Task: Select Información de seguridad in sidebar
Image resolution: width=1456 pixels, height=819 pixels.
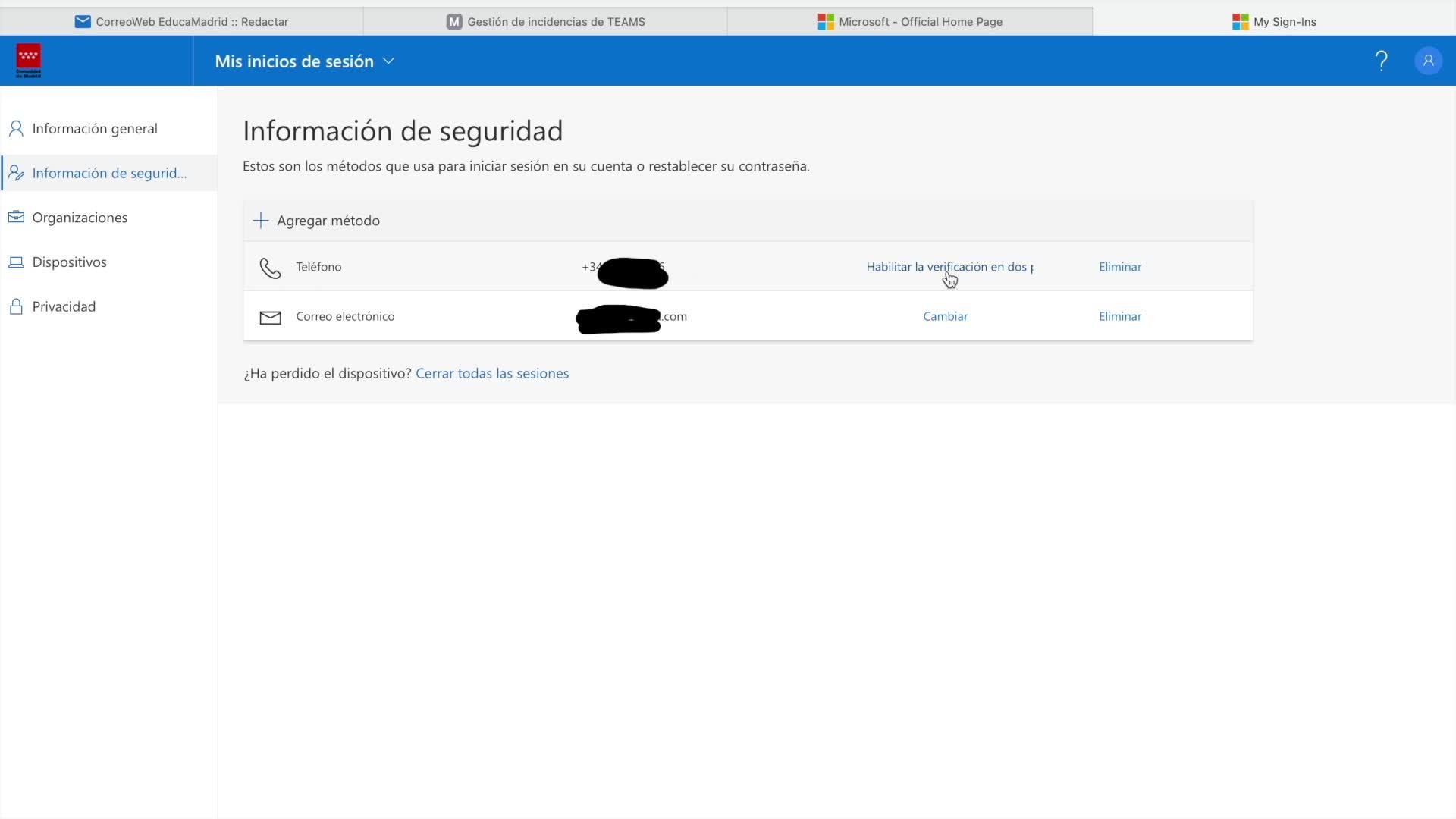Action: 109,174
